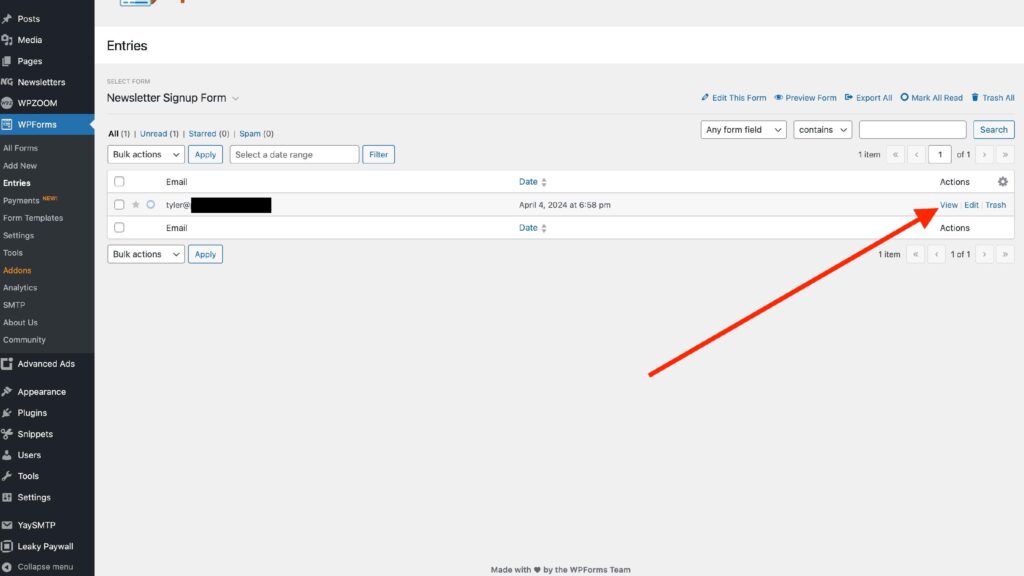Open All Forms in WPForms submenu
The width and height of the screenshot is (1024, 576).
(x=20, y=148)
